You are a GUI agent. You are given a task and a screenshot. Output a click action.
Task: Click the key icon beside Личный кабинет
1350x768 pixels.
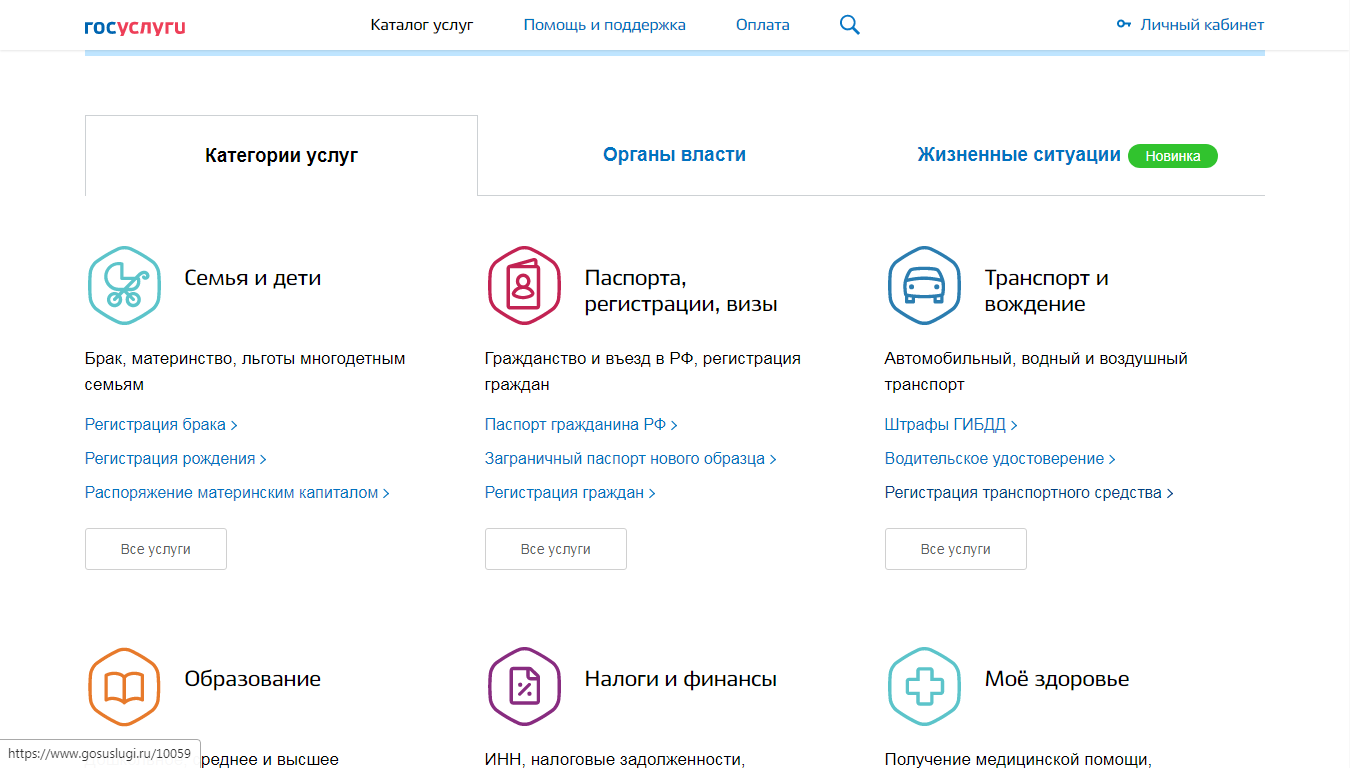(x=1124, y=25)
